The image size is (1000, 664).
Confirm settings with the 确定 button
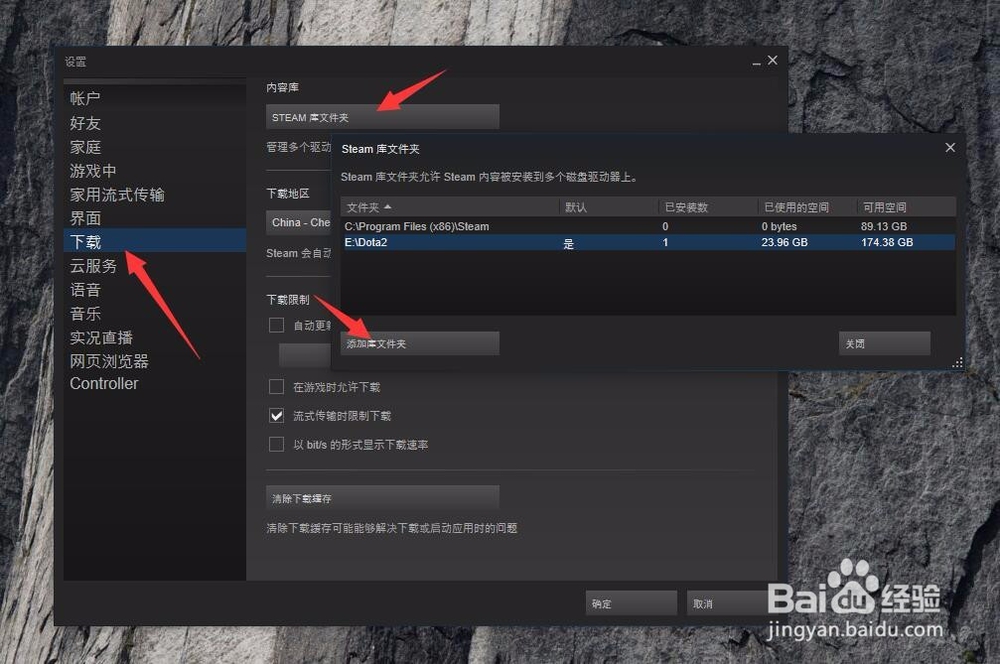[630, 602]
